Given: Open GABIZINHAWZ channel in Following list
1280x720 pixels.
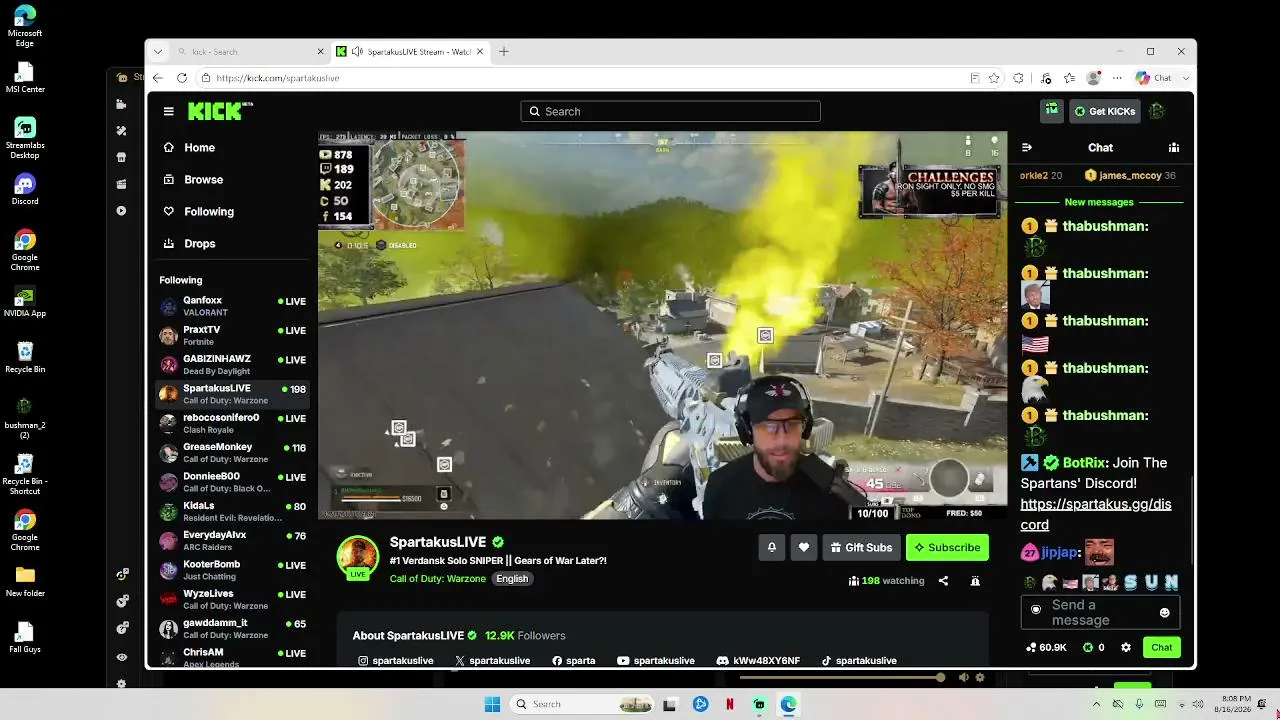Looking at the screenshot, I should point(232,364).
